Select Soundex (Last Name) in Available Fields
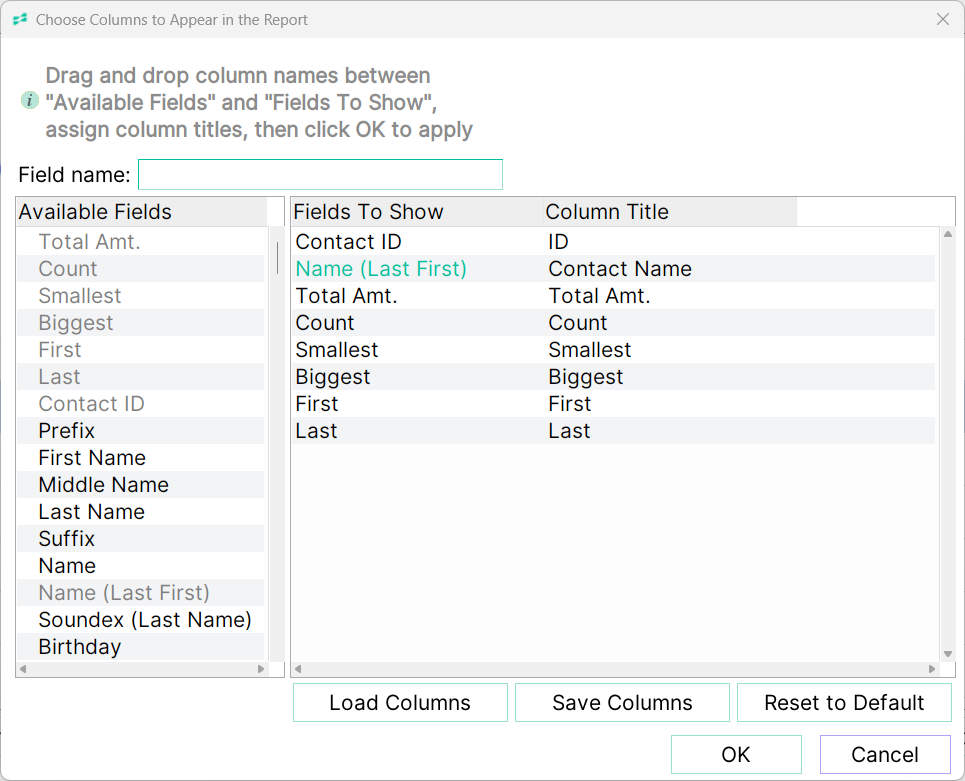Viewport: 965px width, 781px height. point(141,620)
